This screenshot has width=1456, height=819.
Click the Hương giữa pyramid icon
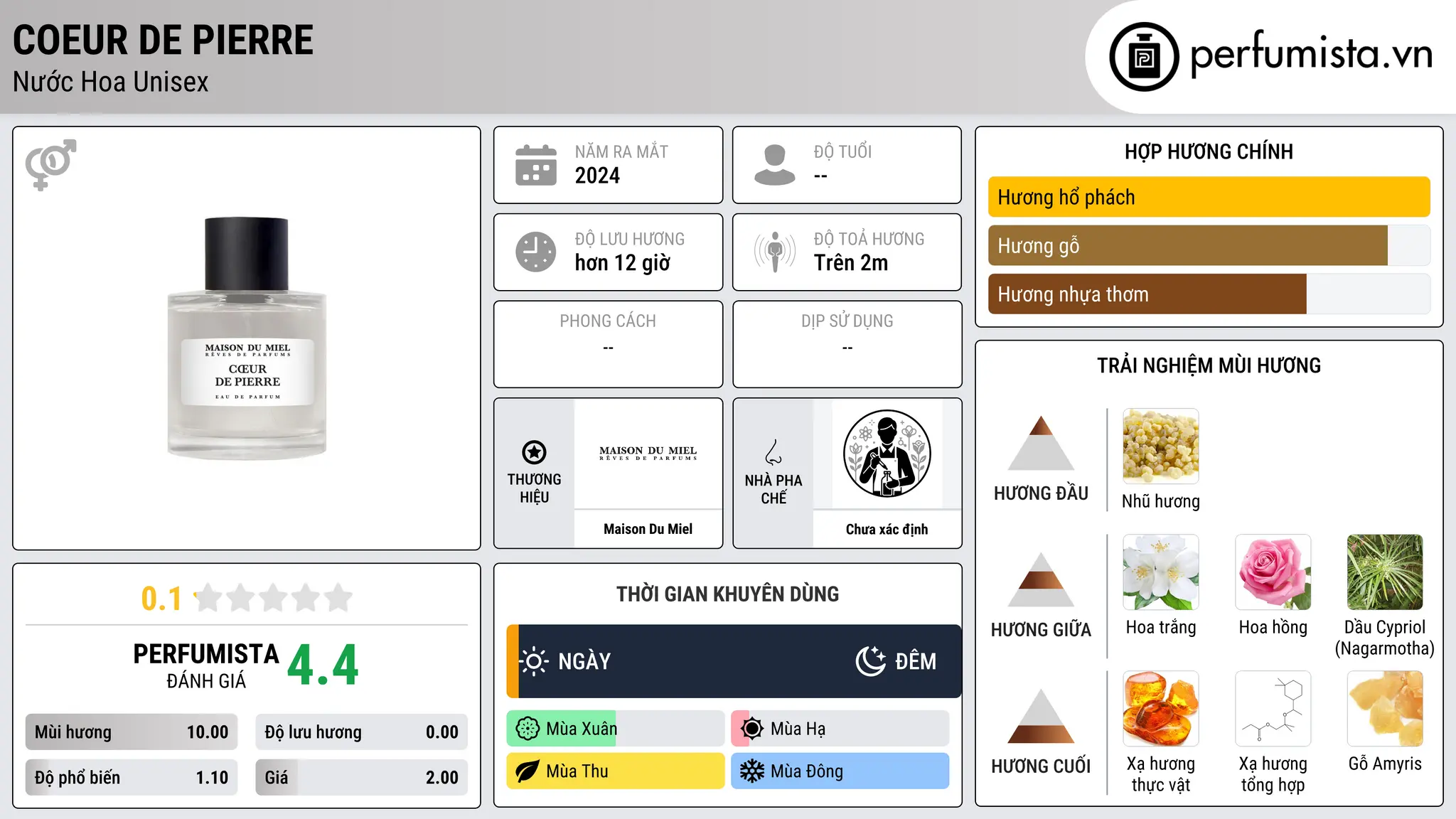tap(1041, 579)
